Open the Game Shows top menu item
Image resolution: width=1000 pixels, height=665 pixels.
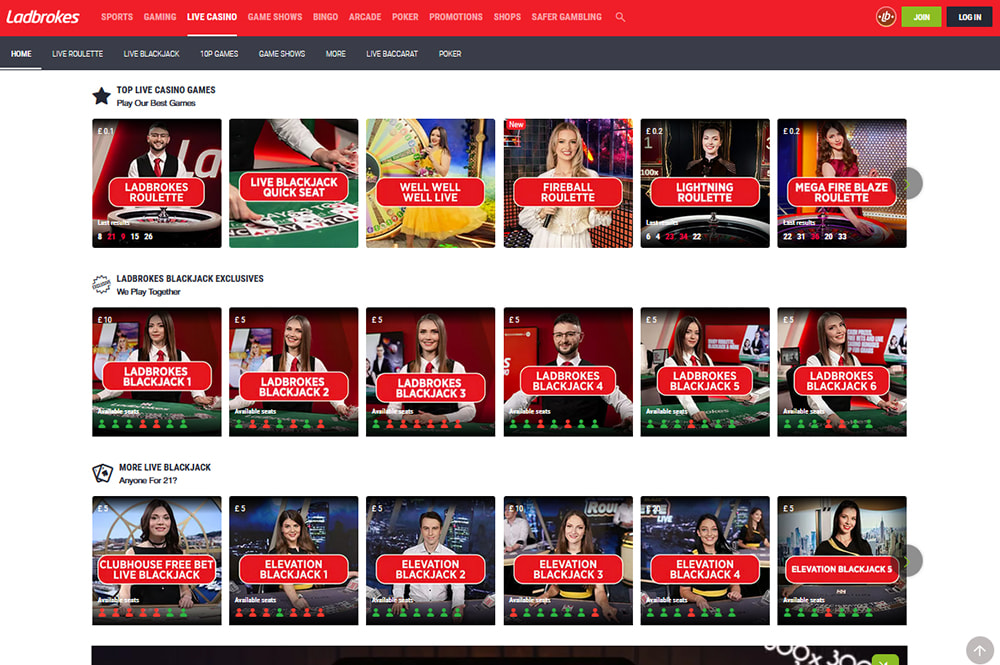click(275, 17)
